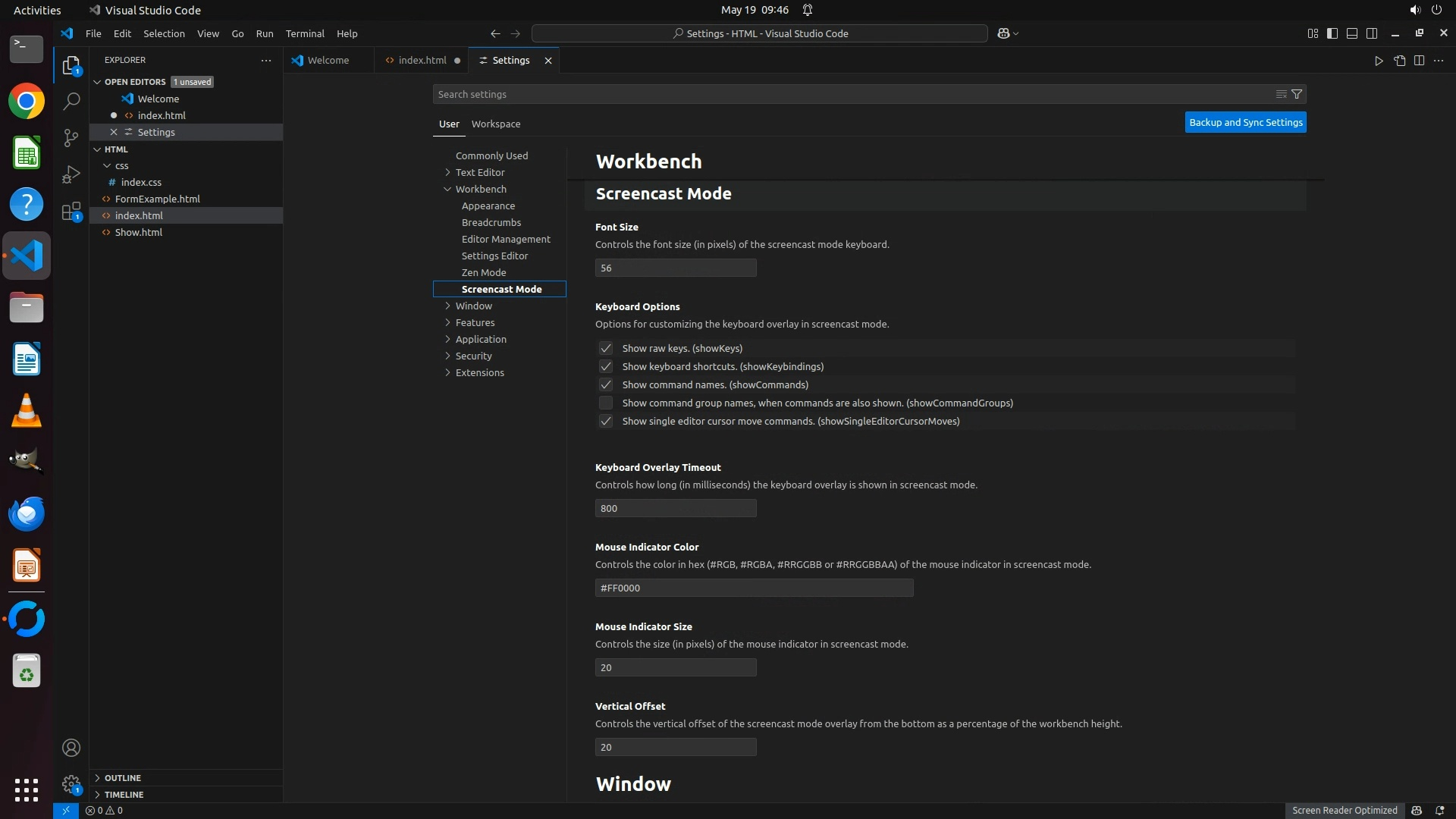This screenshot has height=819, width=1456.
Task: Click the Split Editor Right icon
Action: 1419,61
